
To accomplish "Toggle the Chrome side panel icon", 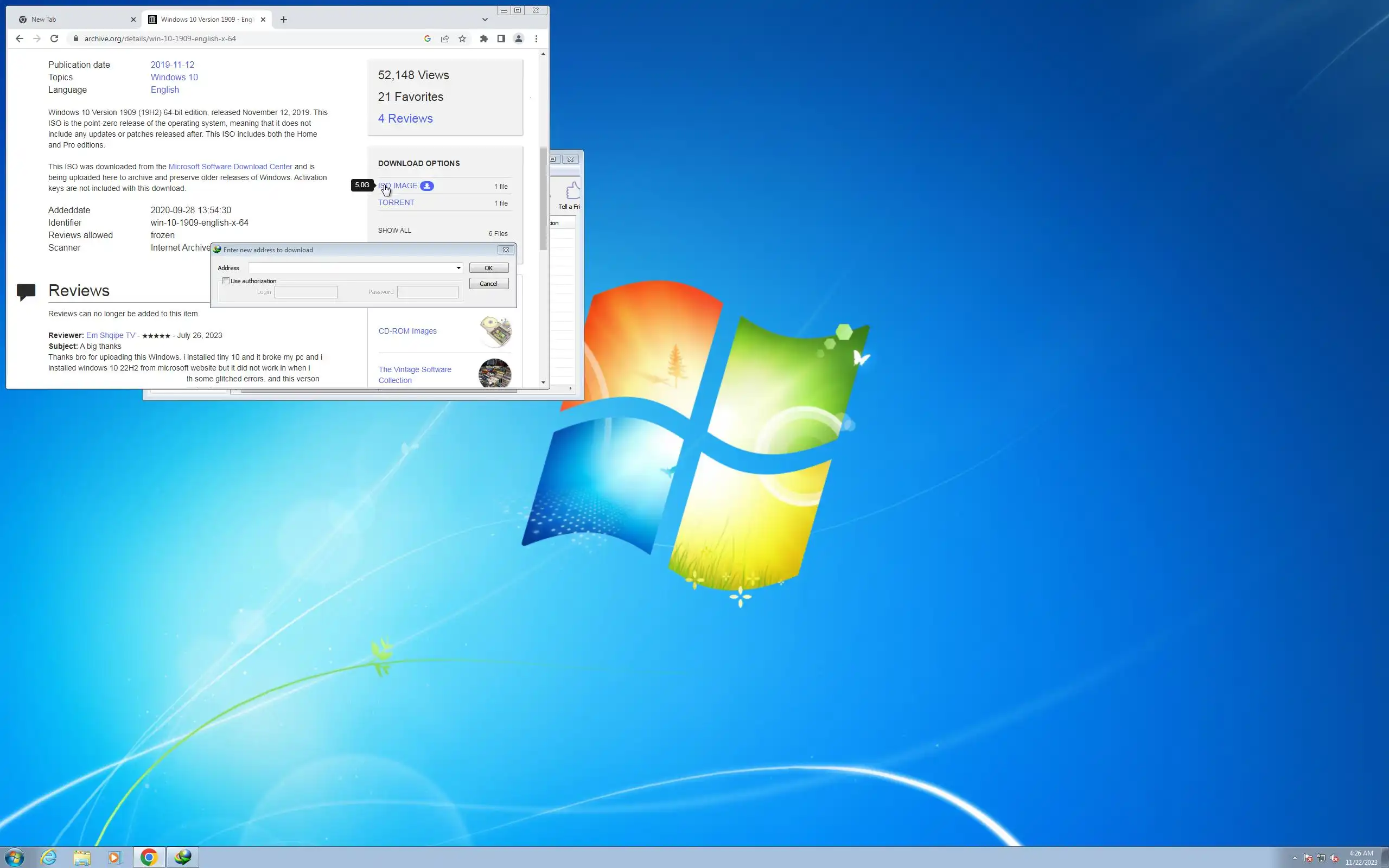I will [501, 39].
